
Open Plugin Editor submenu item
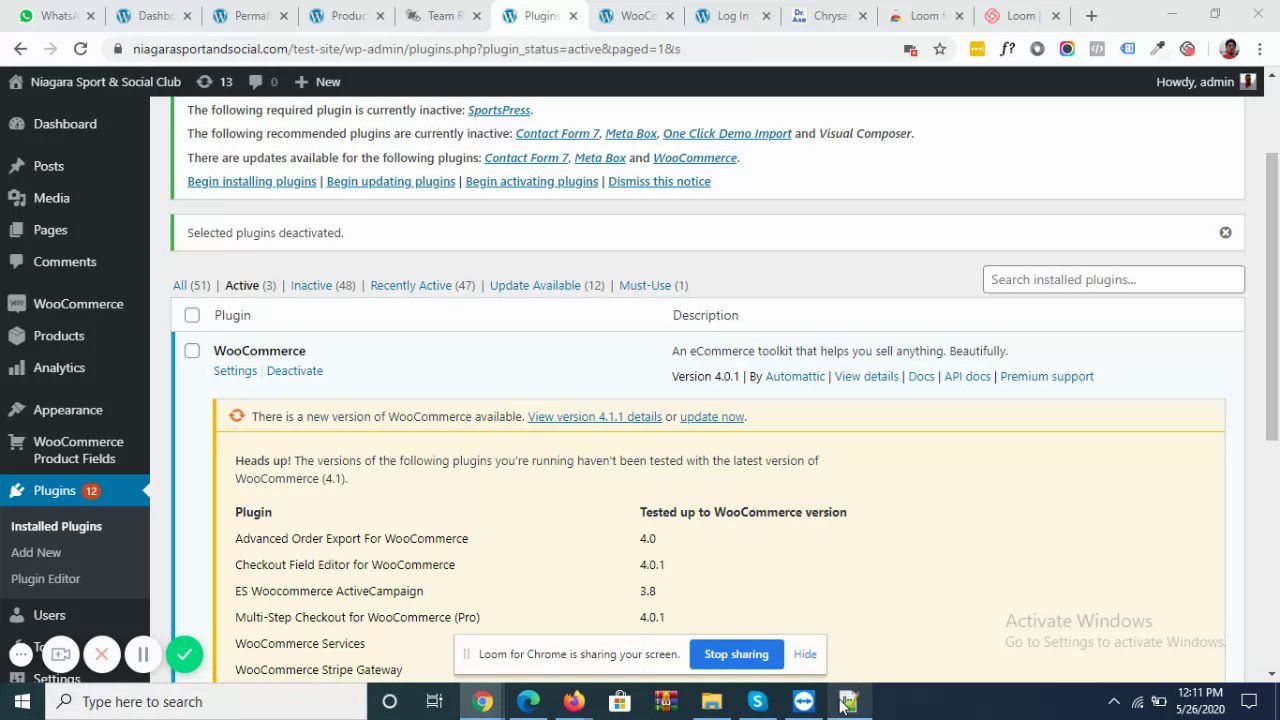pyautogui.click(x=45, y=579)
